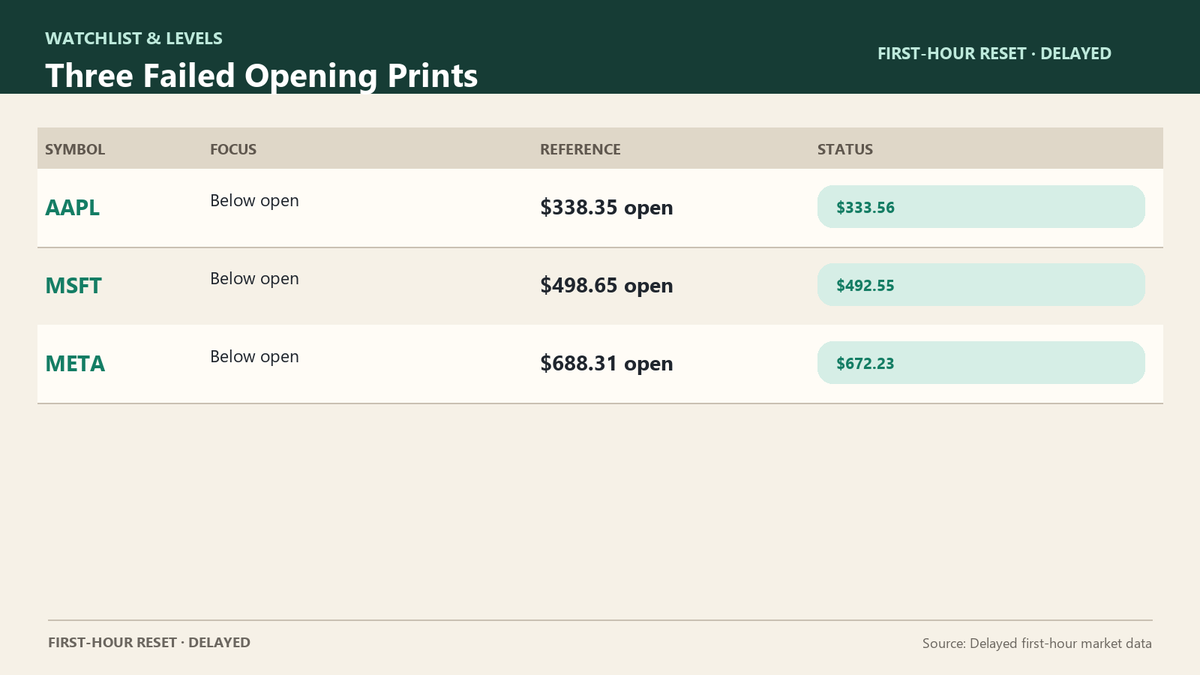Click the "Three Failed Opening Prints" title
1200x675 pixels.
pos(262,76)
